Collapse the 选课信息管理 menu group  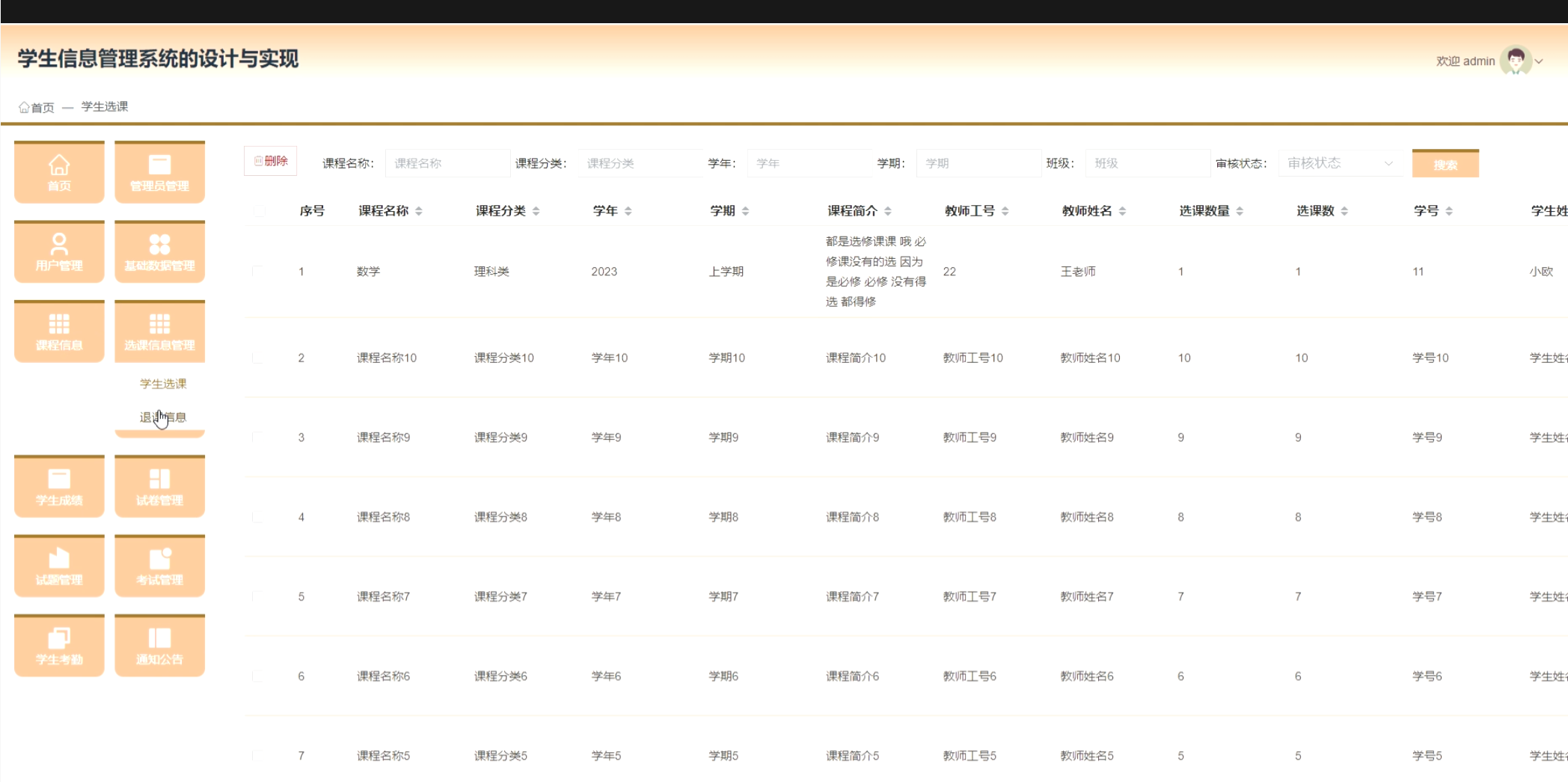[159, 332]
